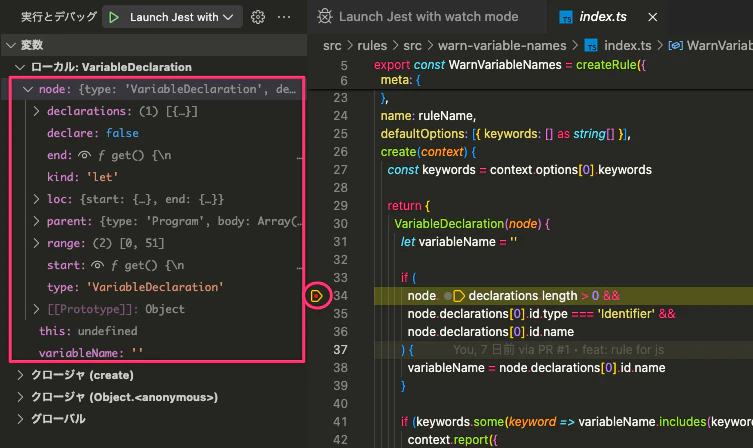Viewport: 753px width, 448px height.
Task: Expand the range array
Action: point(36,243)
